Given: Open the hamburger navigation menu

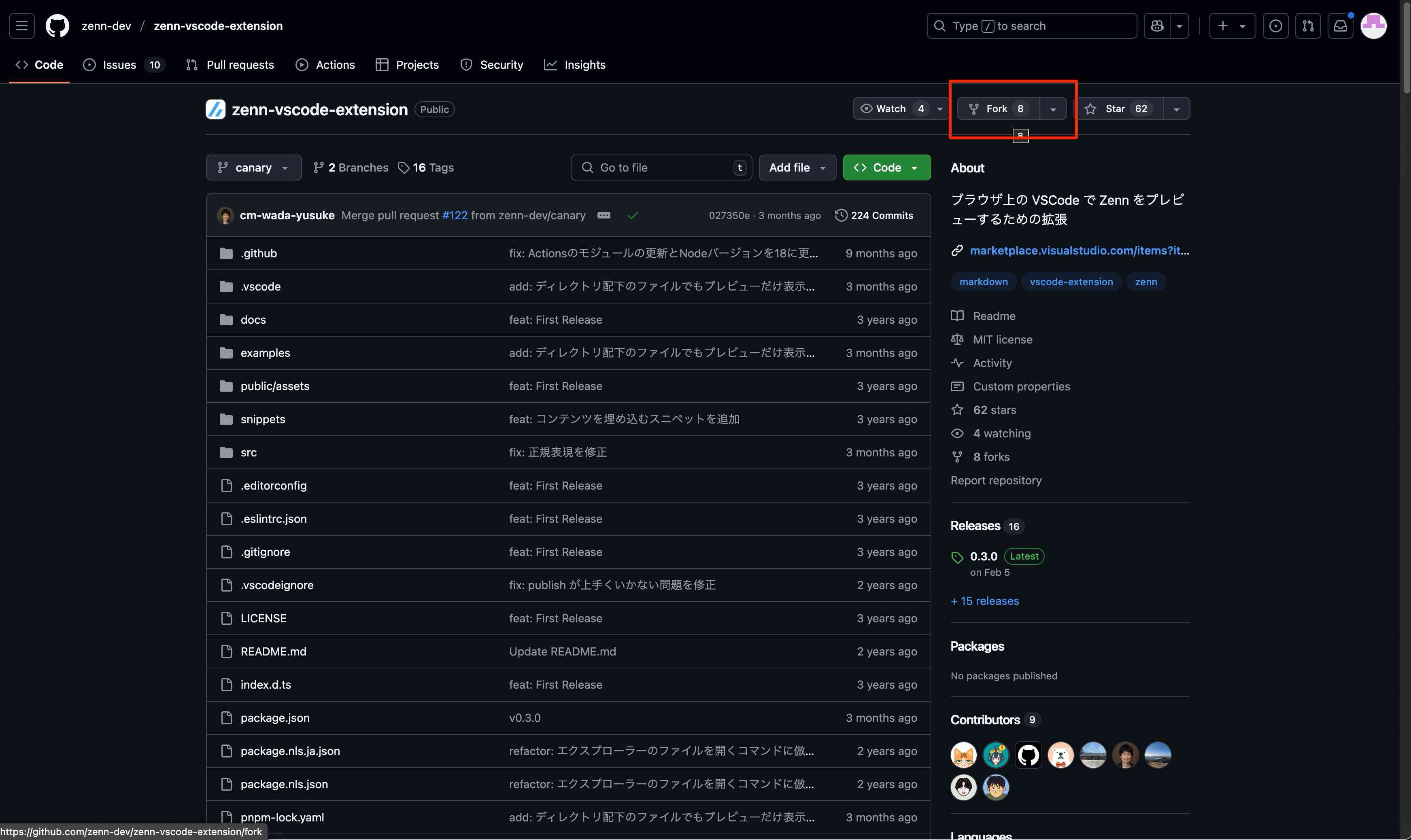Looking at the screenshot, I should 21,26.
